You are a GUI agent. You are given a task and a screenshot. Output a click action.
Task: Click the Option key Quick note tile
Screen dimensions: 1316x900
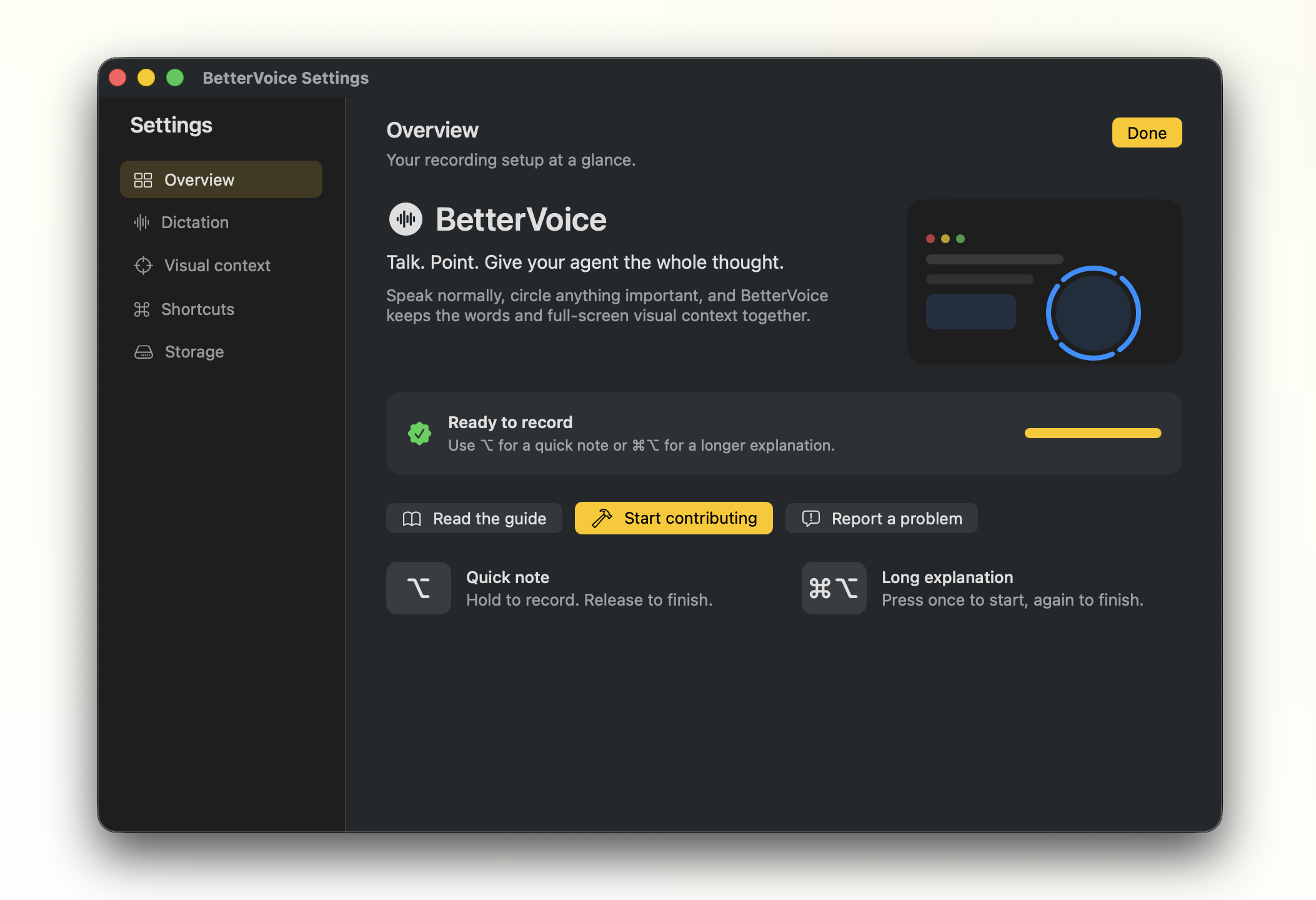pyautogui.click(x=419, y=588)
